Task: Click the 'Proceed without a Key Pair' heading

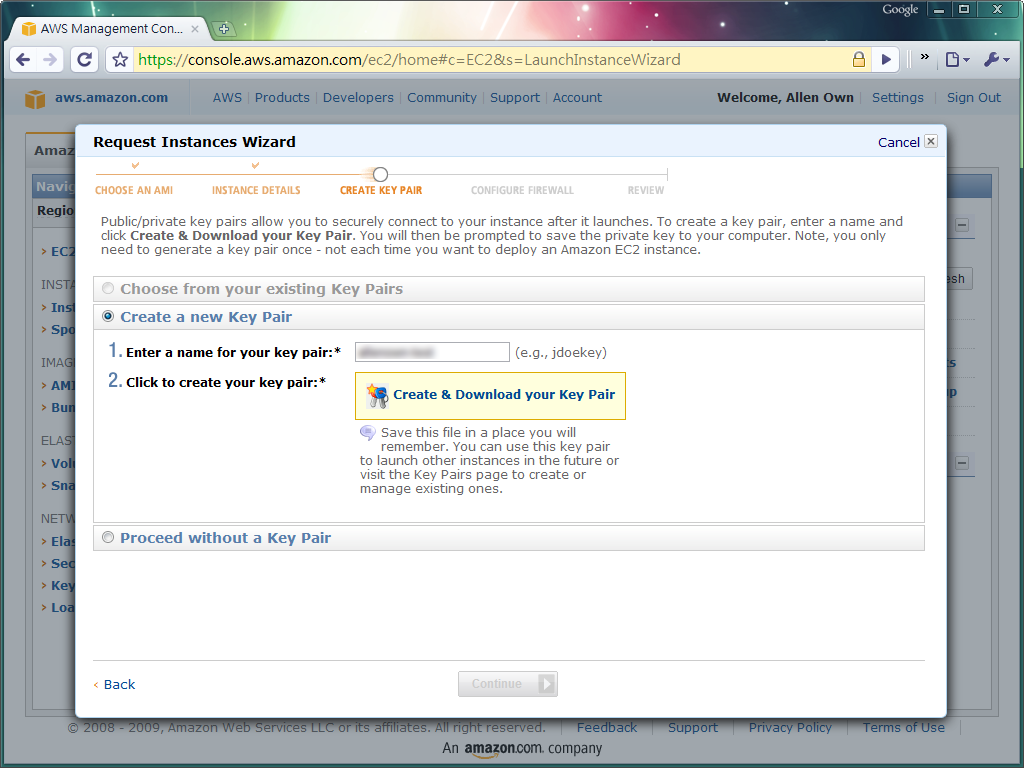Action: 225,538
